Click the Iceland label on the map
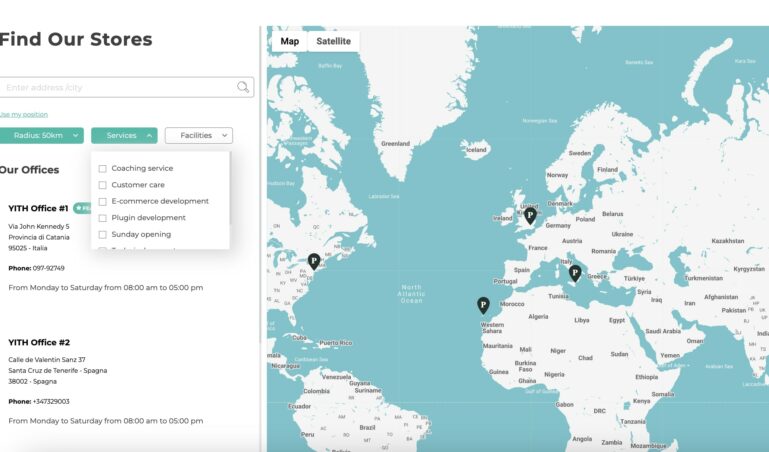Screen dimensions: 769x452 [x=476, y=150]
